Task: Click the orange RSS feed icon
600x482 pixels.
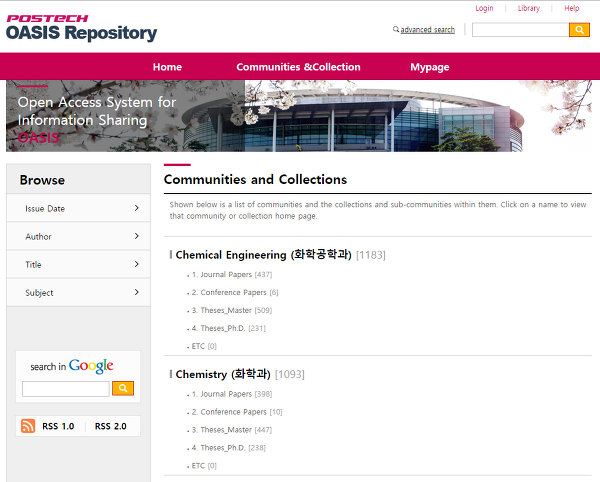Action: click(28, 426)
